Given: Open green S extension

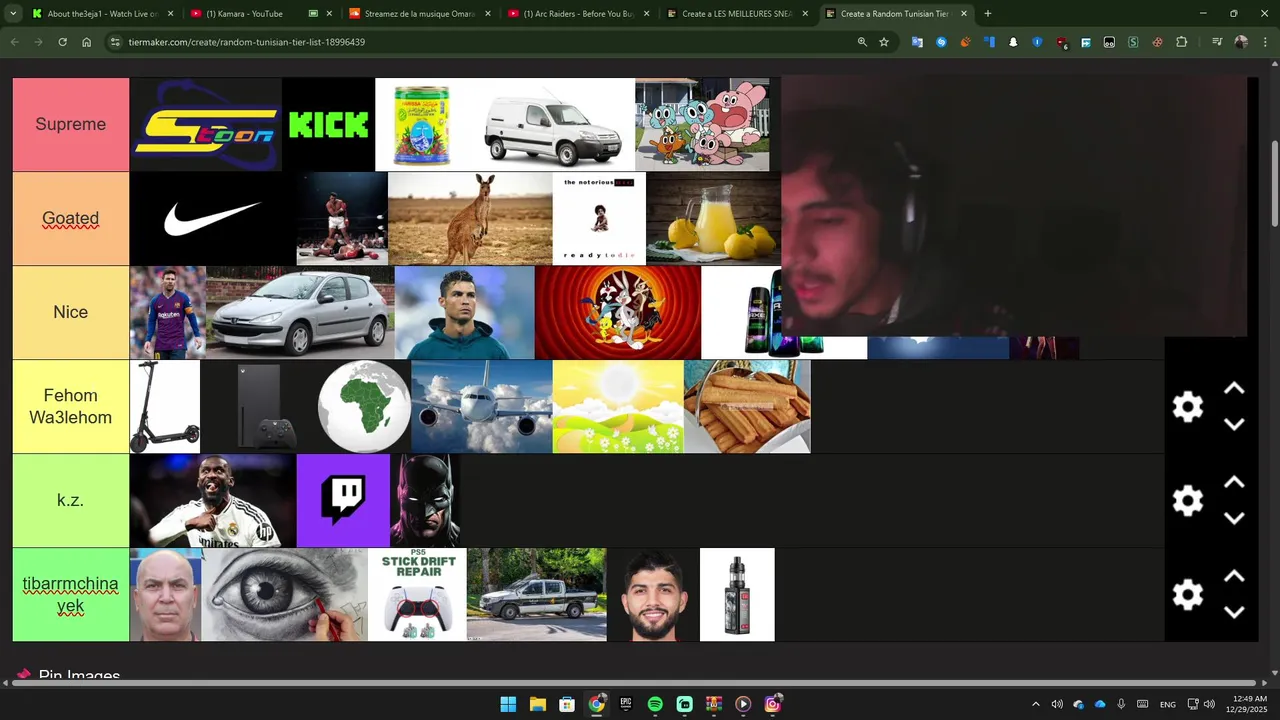Looking at the screenshot, I should tap(1133, 42).
